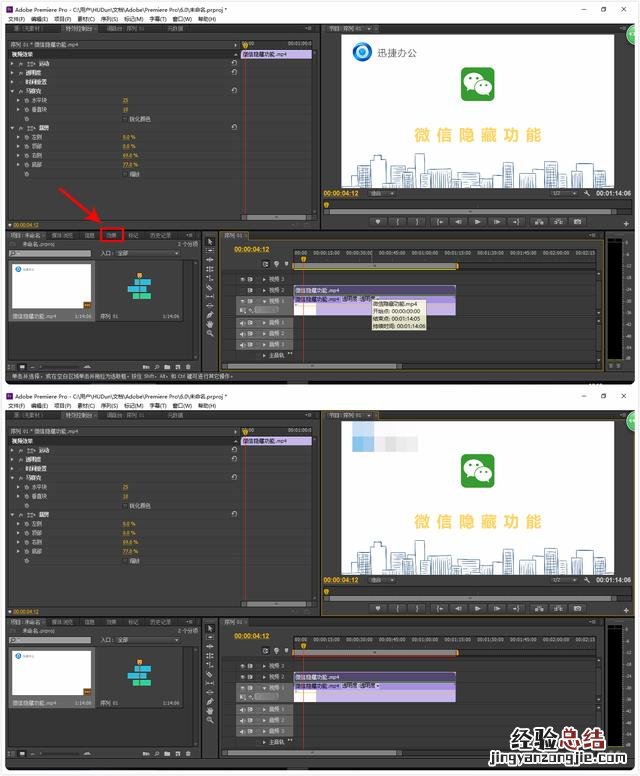Image resolution: width=640 pixels, height=776 pixels.
Task: Mute 音频 2 speaker in top timeline
Action: (243, 334)
